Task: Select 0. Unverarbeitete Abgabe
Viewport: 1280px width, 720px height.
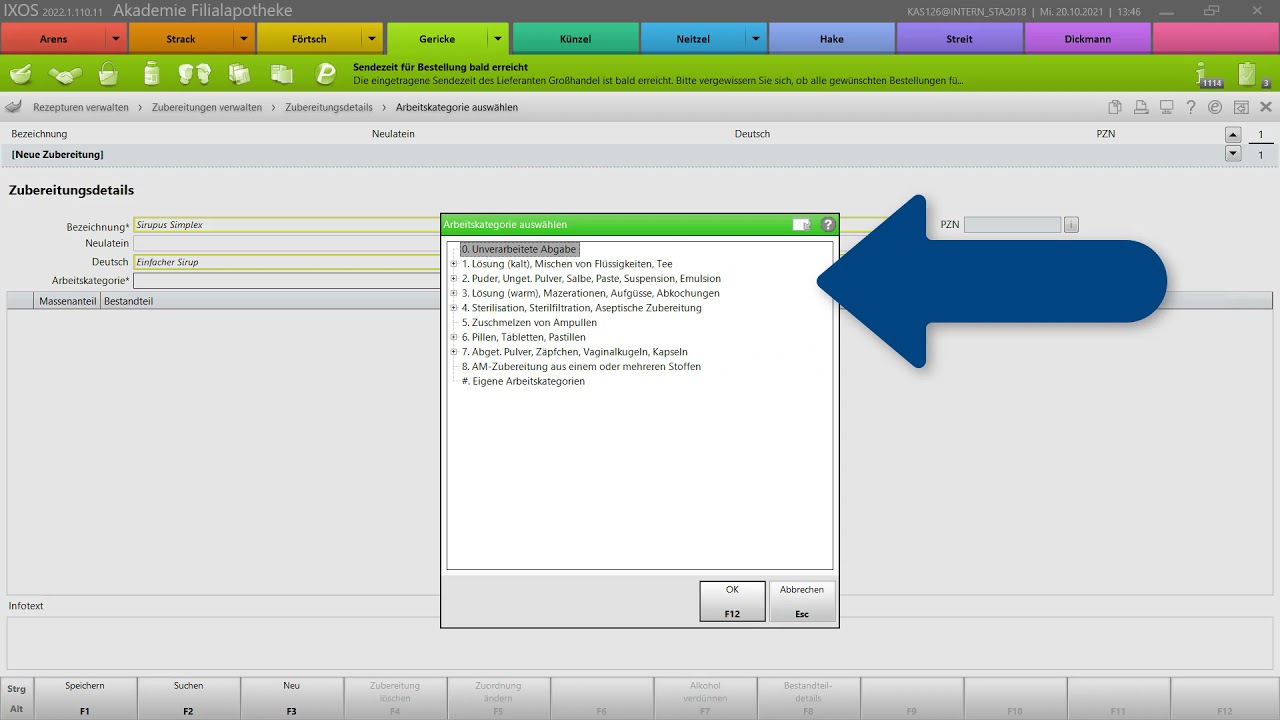Action: click(519, 249)
